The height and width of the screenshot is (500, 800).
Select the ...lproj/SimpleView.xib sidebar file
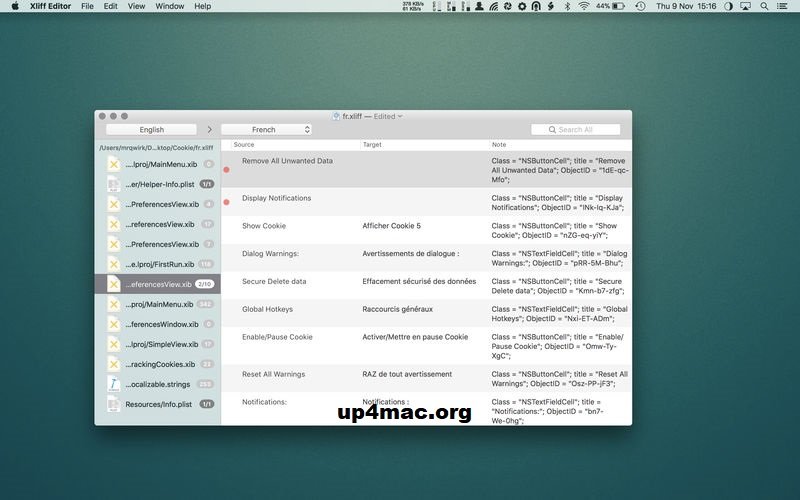(158, 344)
